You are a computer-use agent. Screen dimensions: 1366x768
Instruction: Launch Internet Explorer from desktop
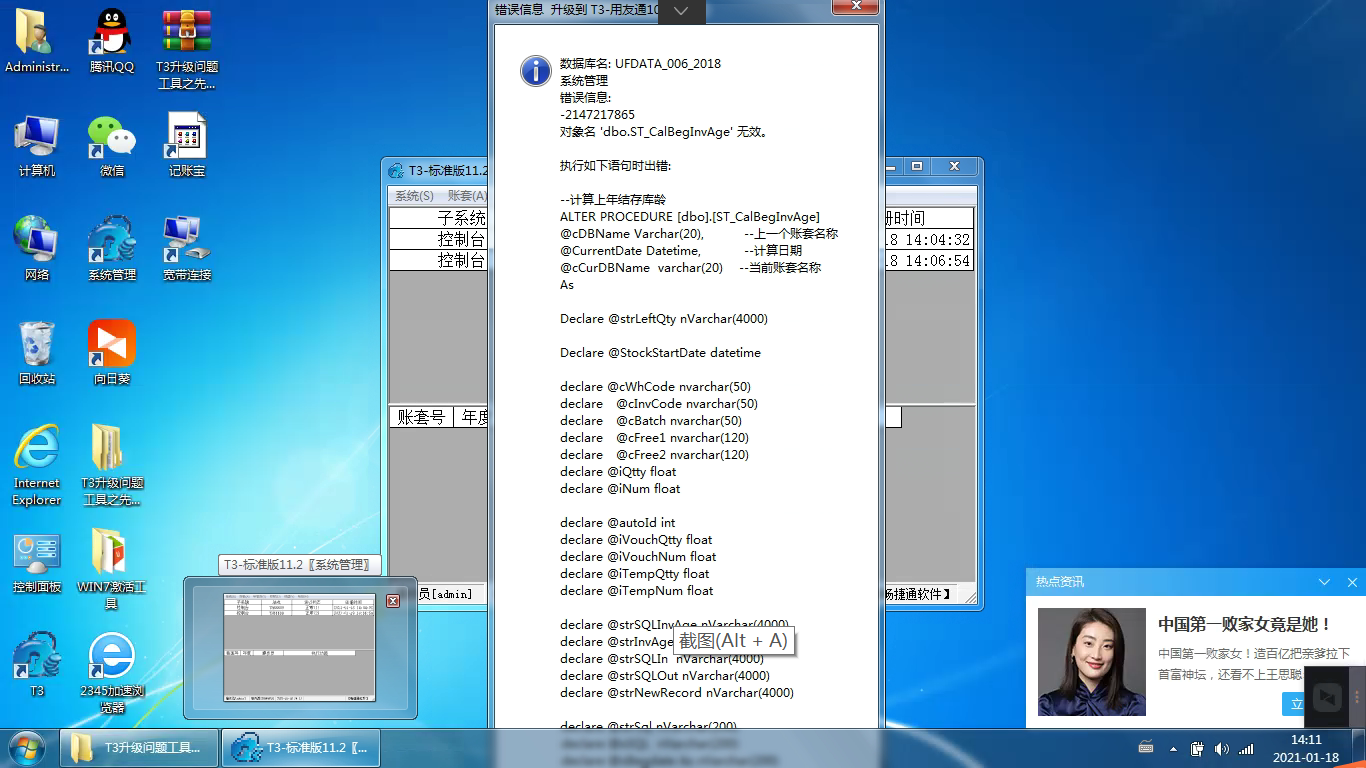[37, 466]
